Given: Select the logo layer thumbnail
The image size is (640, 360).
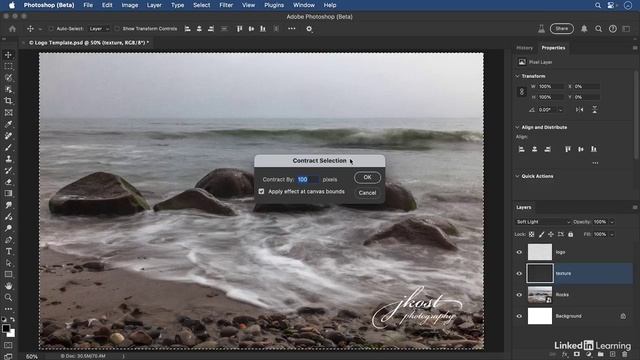Looking at the screenshot, I should (540, 252).
